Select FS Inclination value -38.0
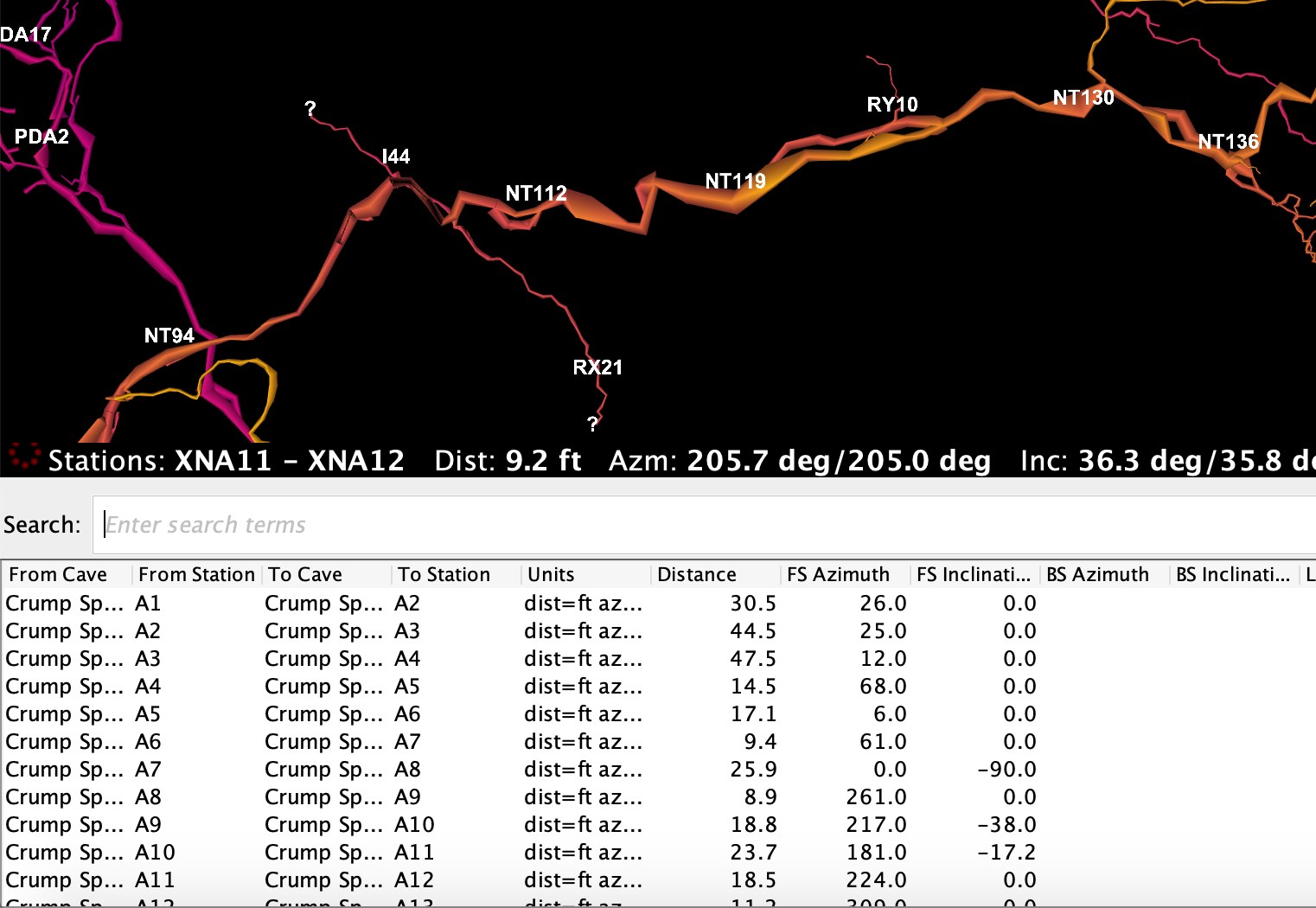Viewport: 1316px width, 908px height. click(x=1006, y=824)
